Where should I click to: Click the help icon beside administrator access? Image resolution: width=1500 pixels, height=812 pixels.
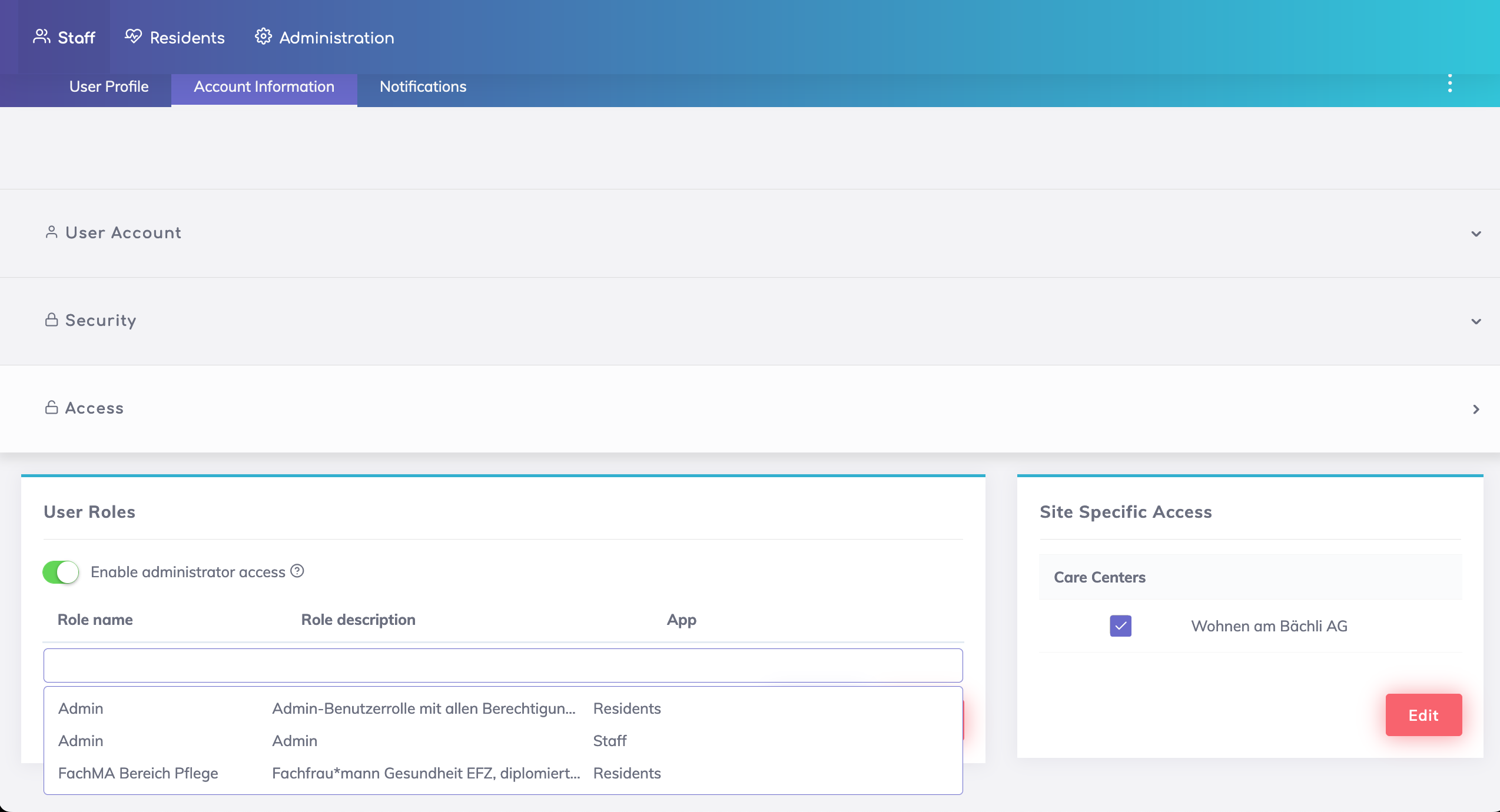(x=297, y=571)
